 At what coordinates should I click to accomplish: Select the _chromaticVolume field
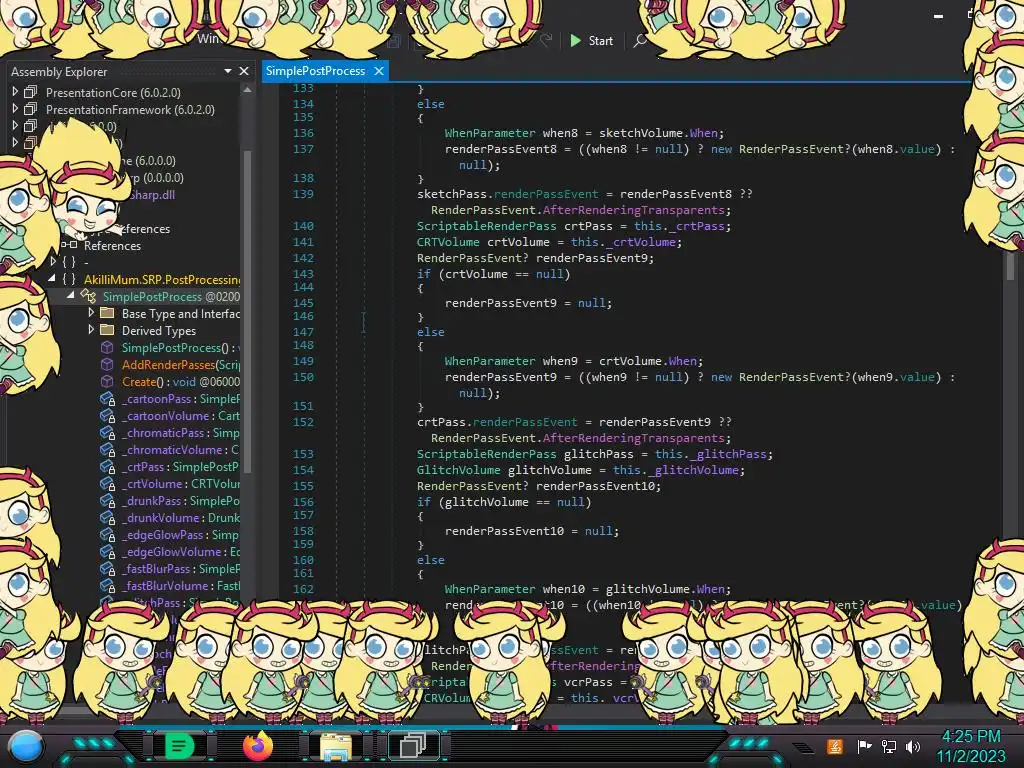click(x=180, y=449)
